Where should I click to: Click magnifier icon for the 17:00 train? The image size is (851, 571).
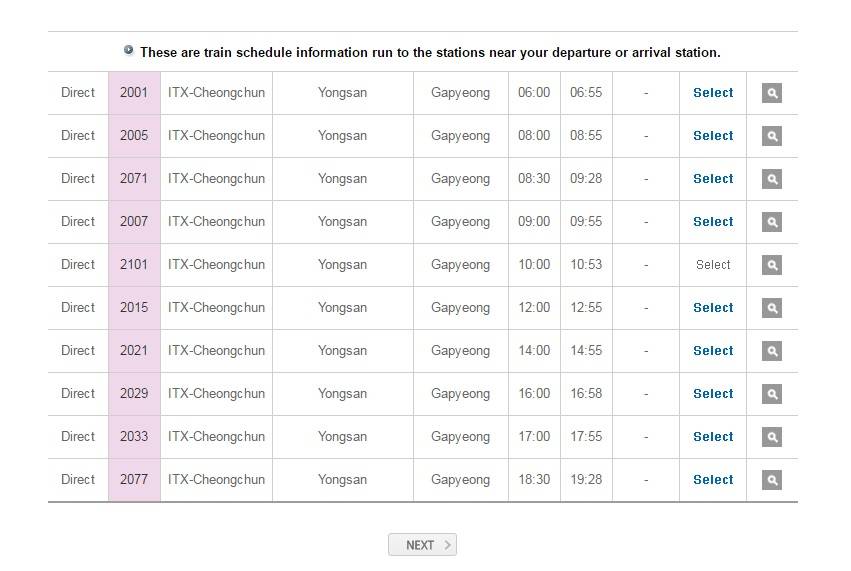(x=771, y=437)
